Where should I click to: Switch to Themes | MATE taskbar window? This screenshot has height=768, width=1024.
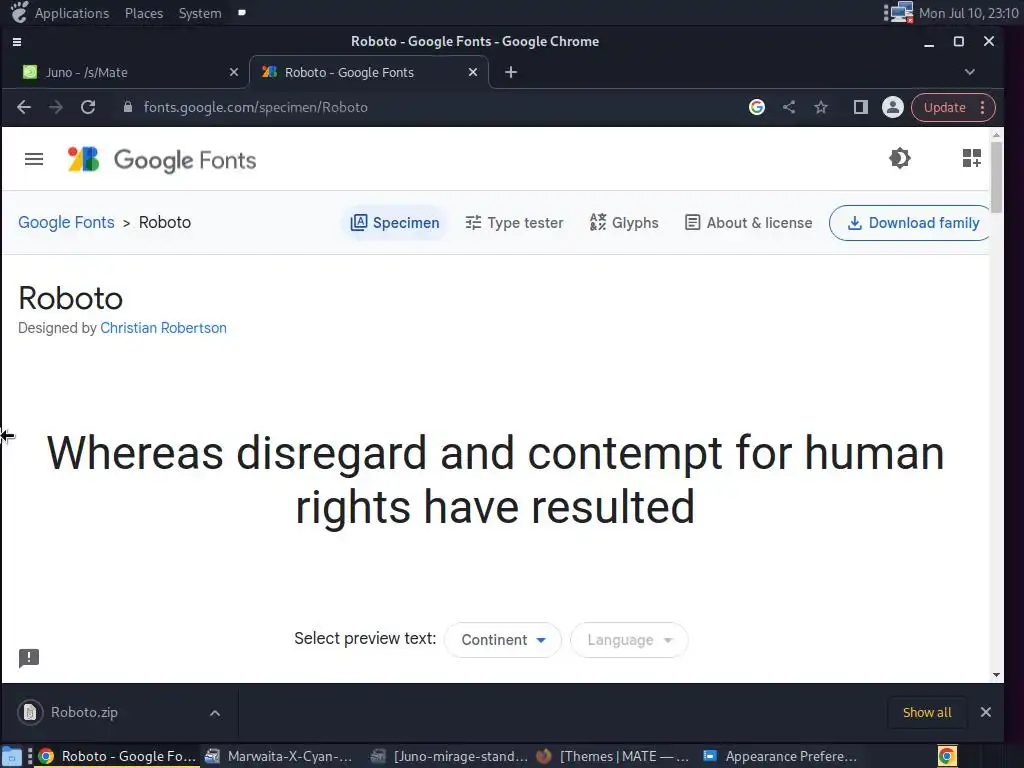tap(613, 756)
